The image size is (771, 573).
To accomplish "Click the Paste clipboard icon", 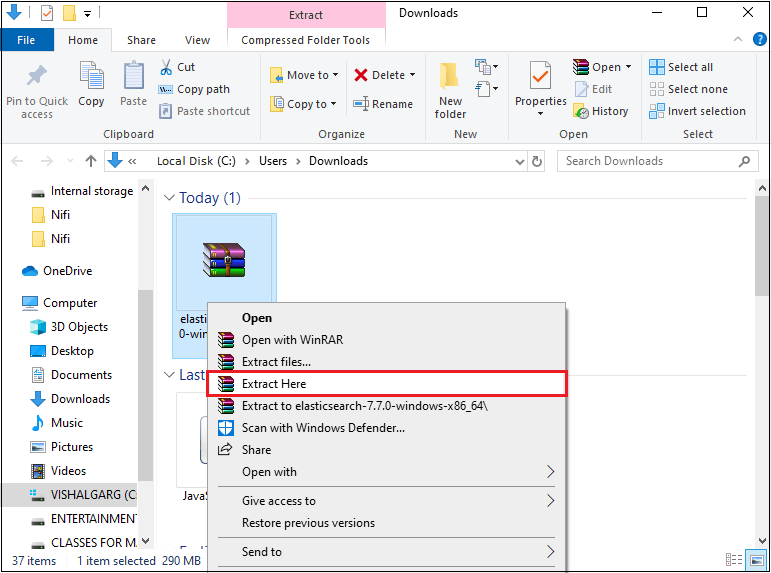I will (133, 75).
